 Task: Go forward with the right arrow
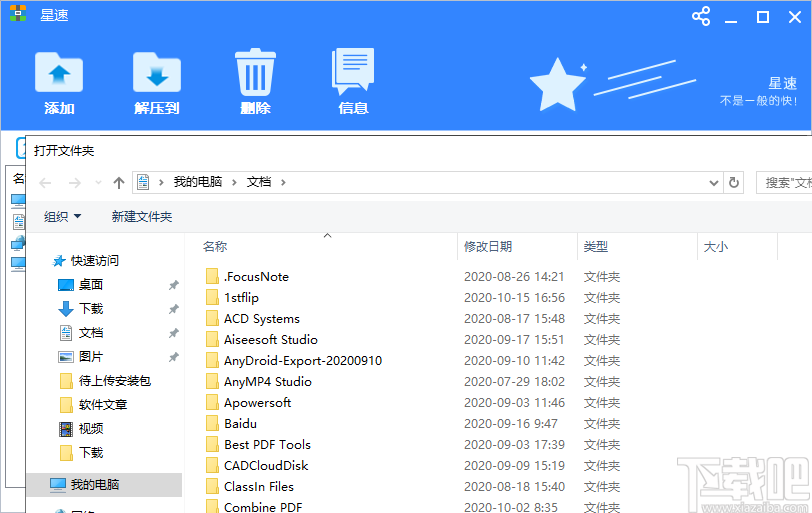point(75,183)
